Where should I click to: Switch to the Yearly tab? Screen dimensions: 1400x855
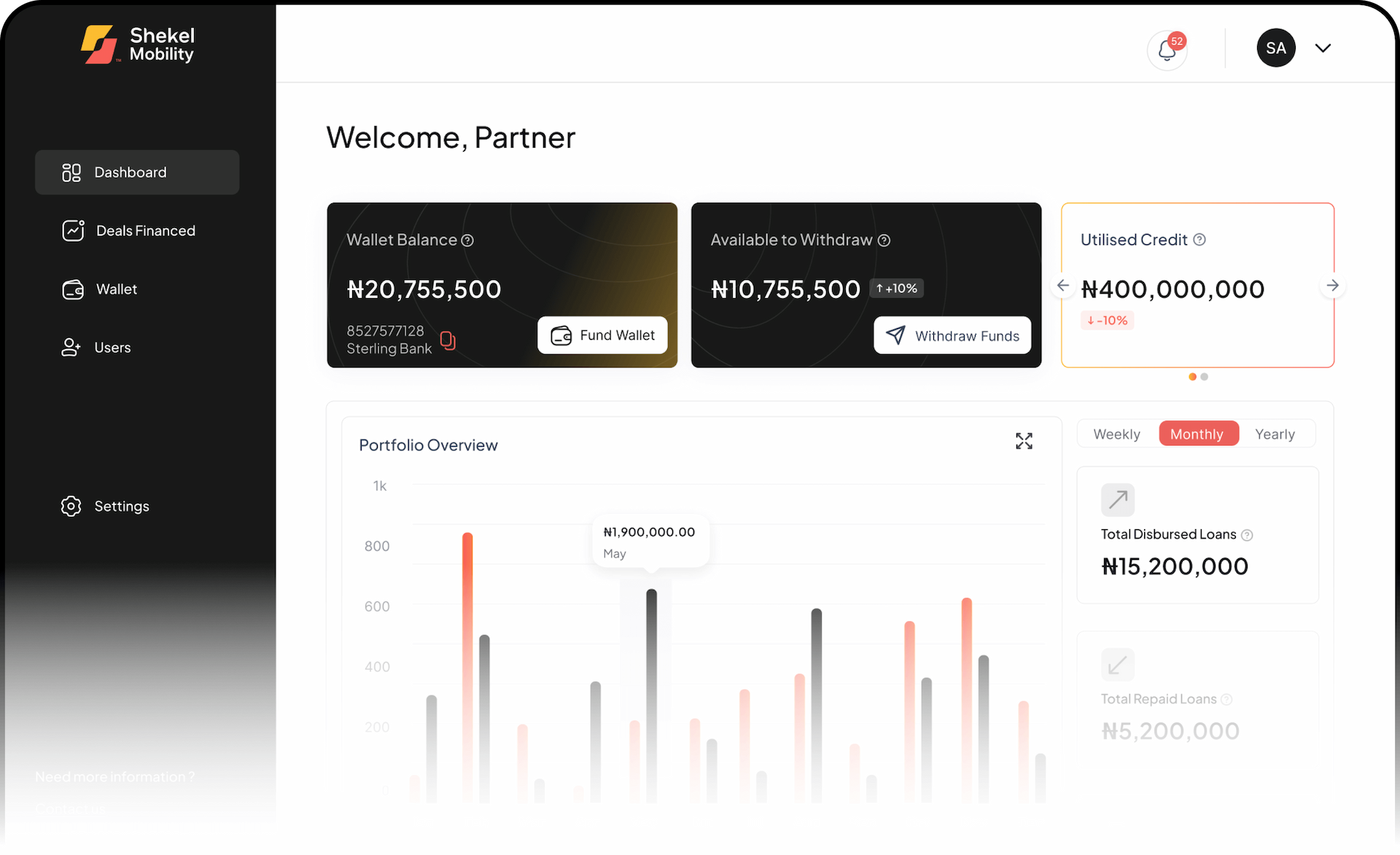click(x=1275, y=433)
